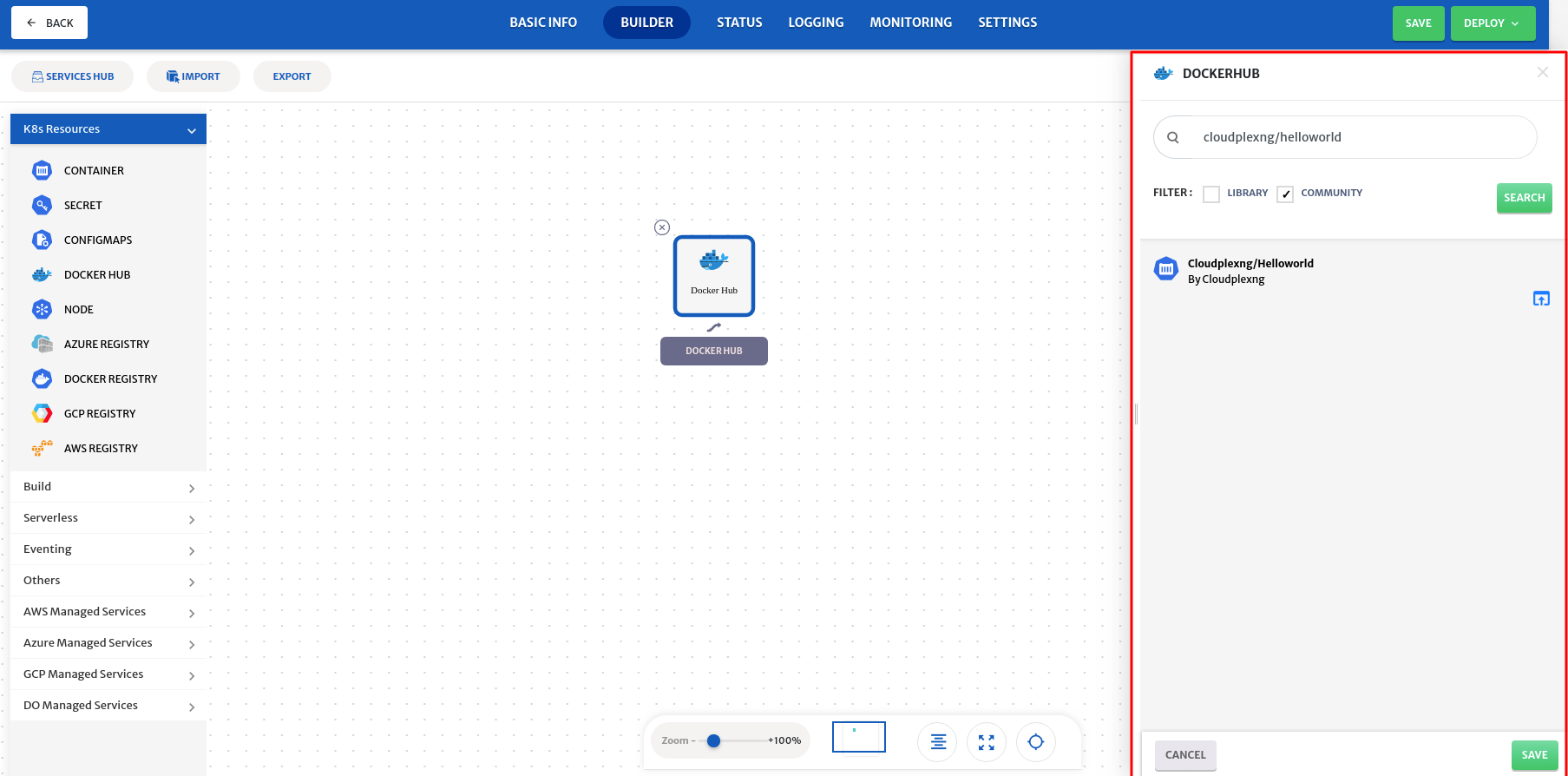
Task: Click the top bar SAVE button
Action: pyautogui.click(x=1419, y=23)
